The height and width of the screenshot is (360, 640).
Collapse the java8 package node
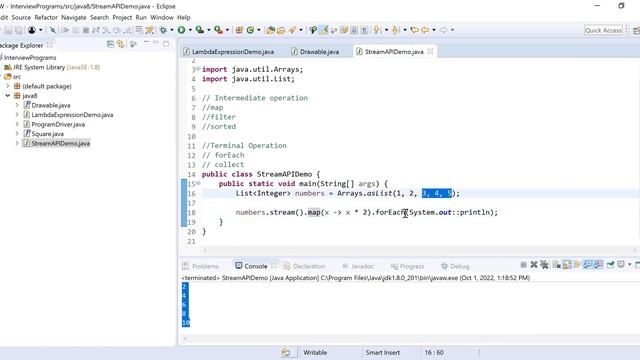[8, 96]
